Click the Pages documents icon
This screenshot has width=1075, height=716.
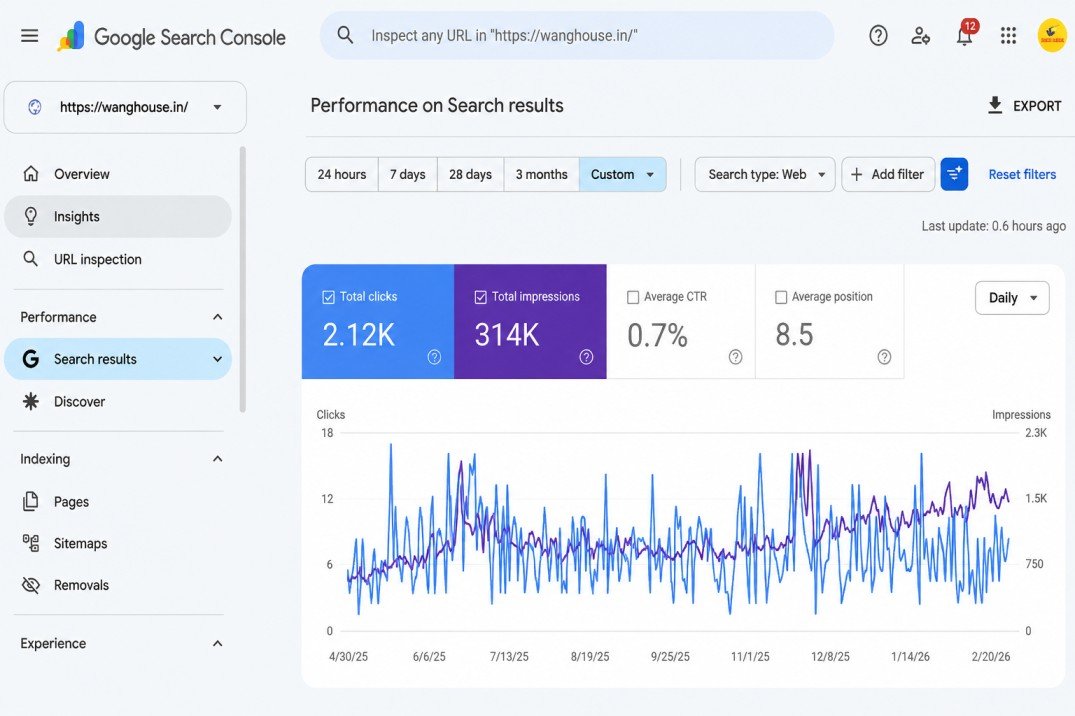(31, 501)
